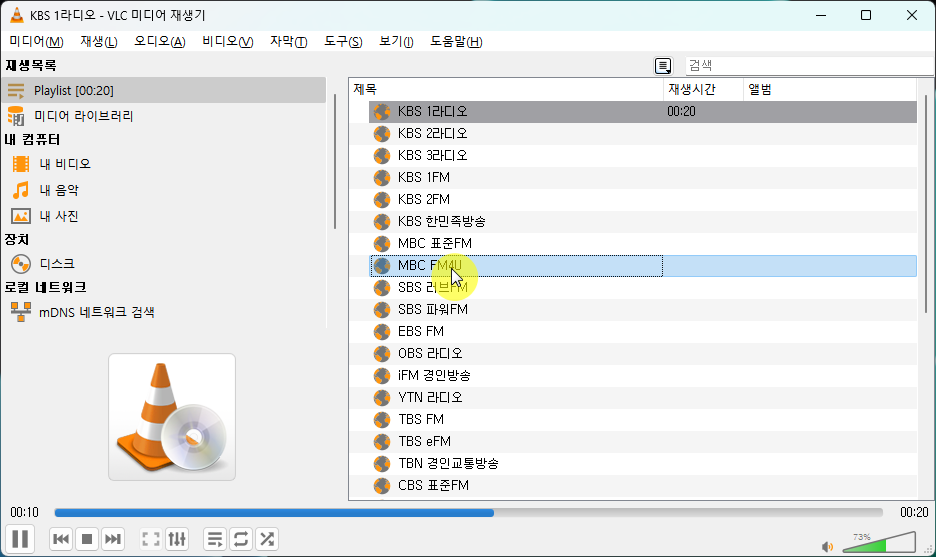This screenshot has height=557, width=936.
Task: Select MBC 표준FM playlist row
Action: click(x=643, y=244)
